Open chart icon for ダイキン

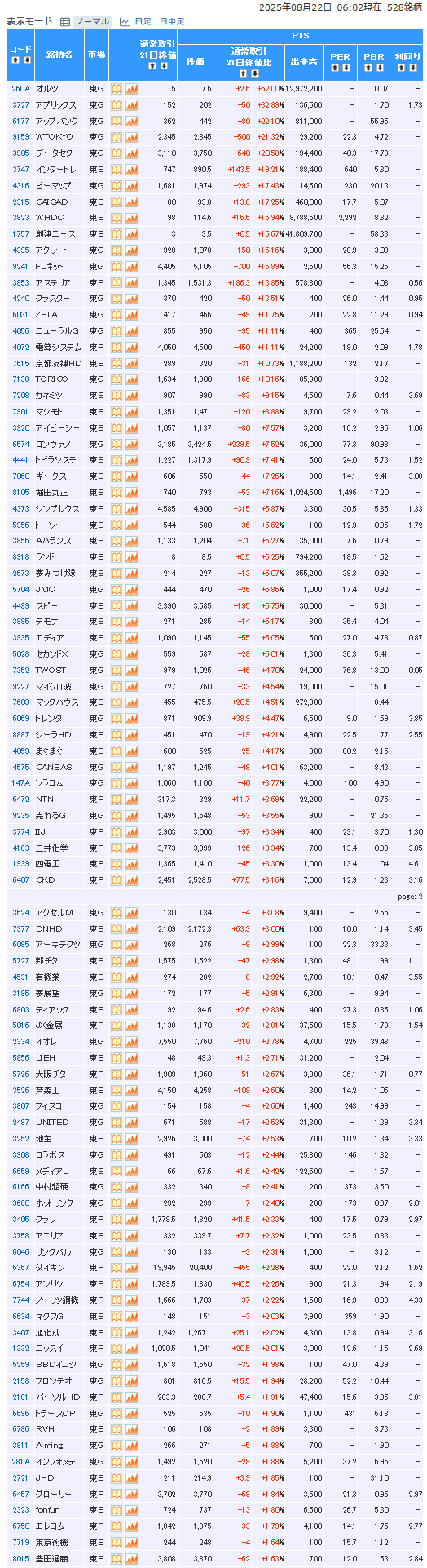(x=131, y=1268)
